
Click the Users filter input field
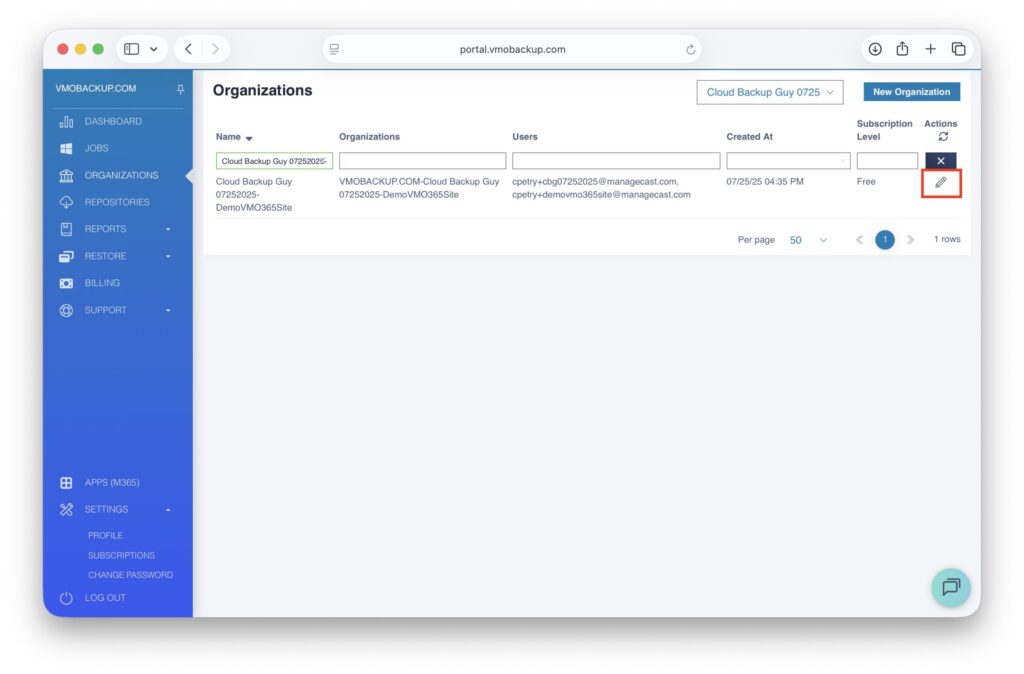click(616, 161)
